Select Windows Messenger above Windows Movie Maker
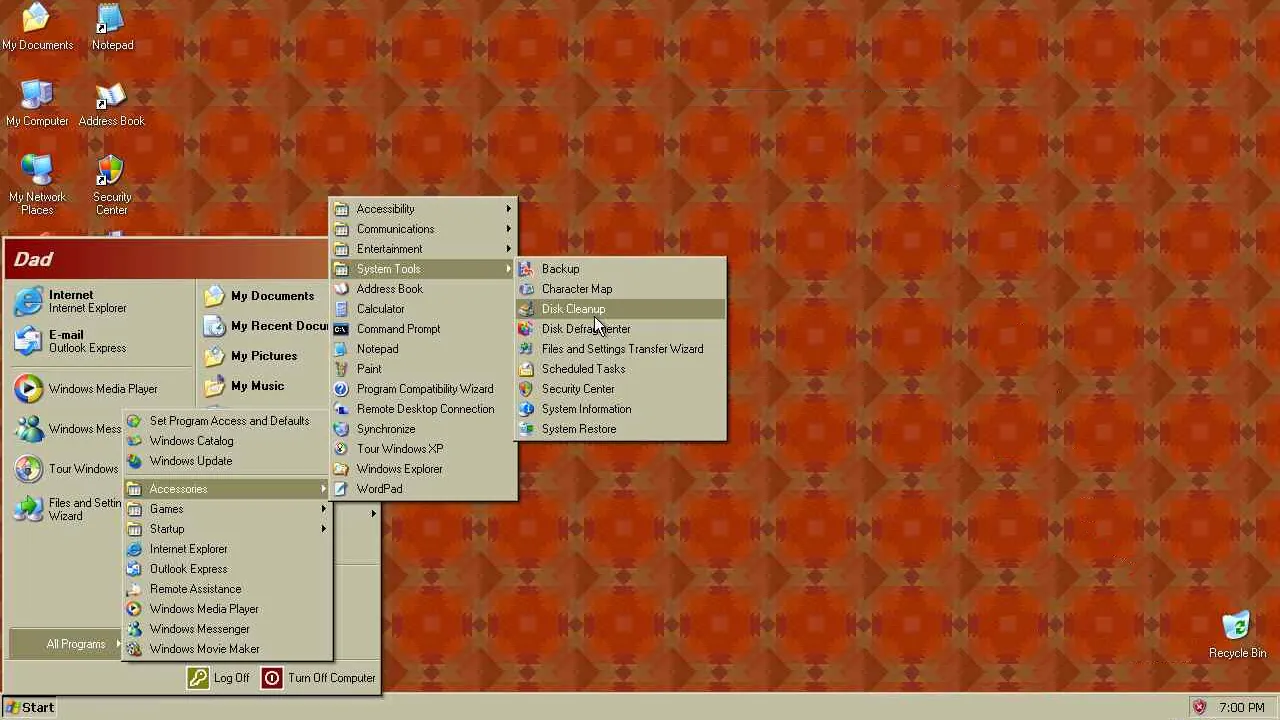 tap(227, 629)
